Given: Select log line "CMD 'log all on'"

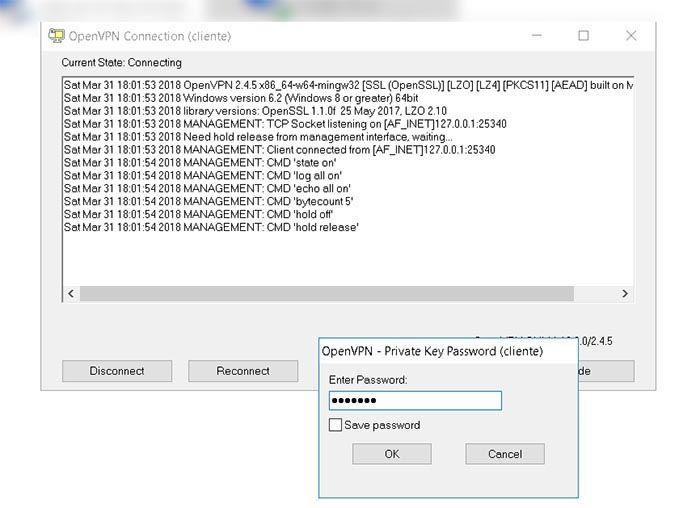Looking at the screenshot, I should [203, 175].
